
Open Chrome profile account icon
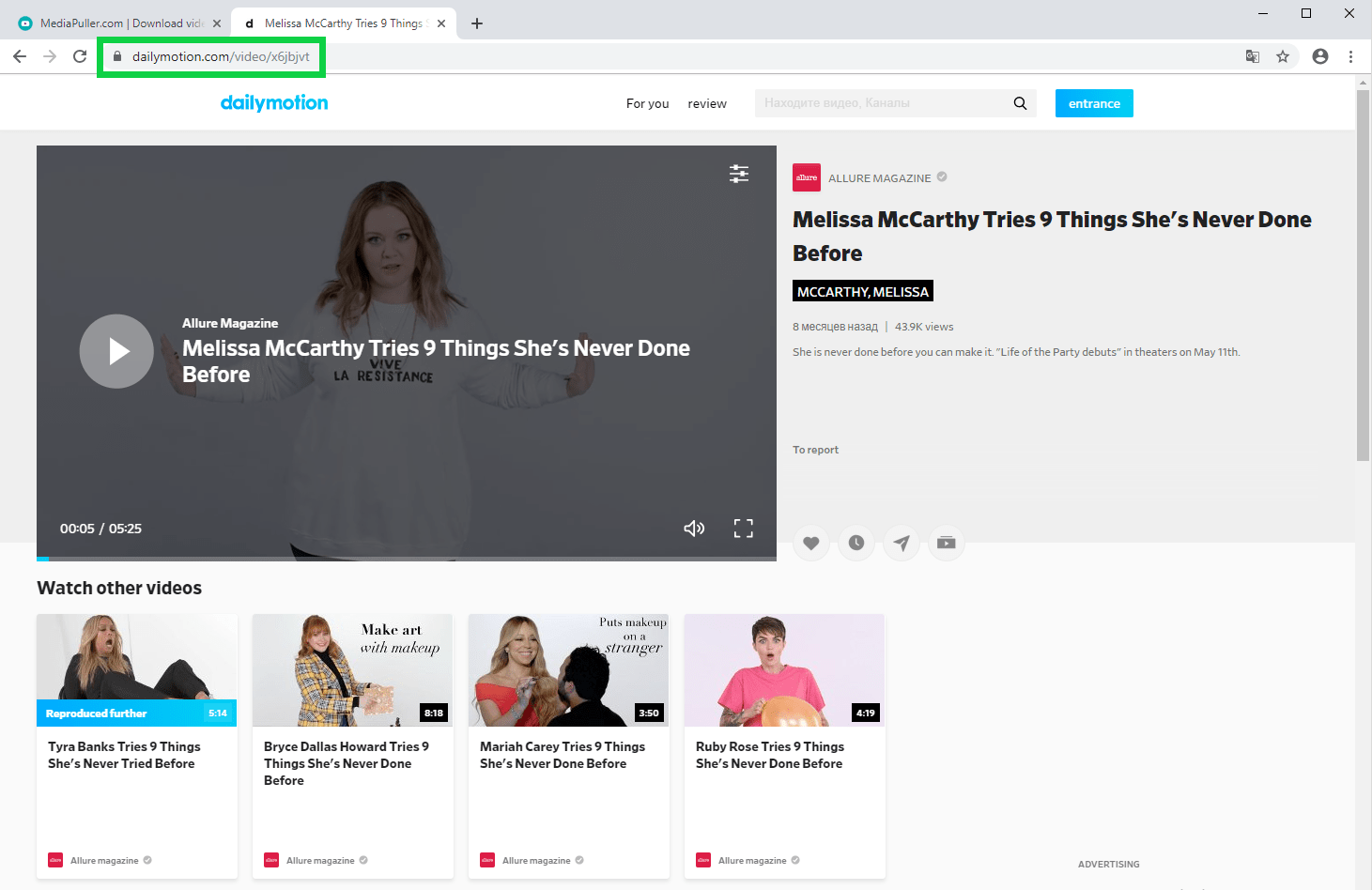pos(1320,56)
